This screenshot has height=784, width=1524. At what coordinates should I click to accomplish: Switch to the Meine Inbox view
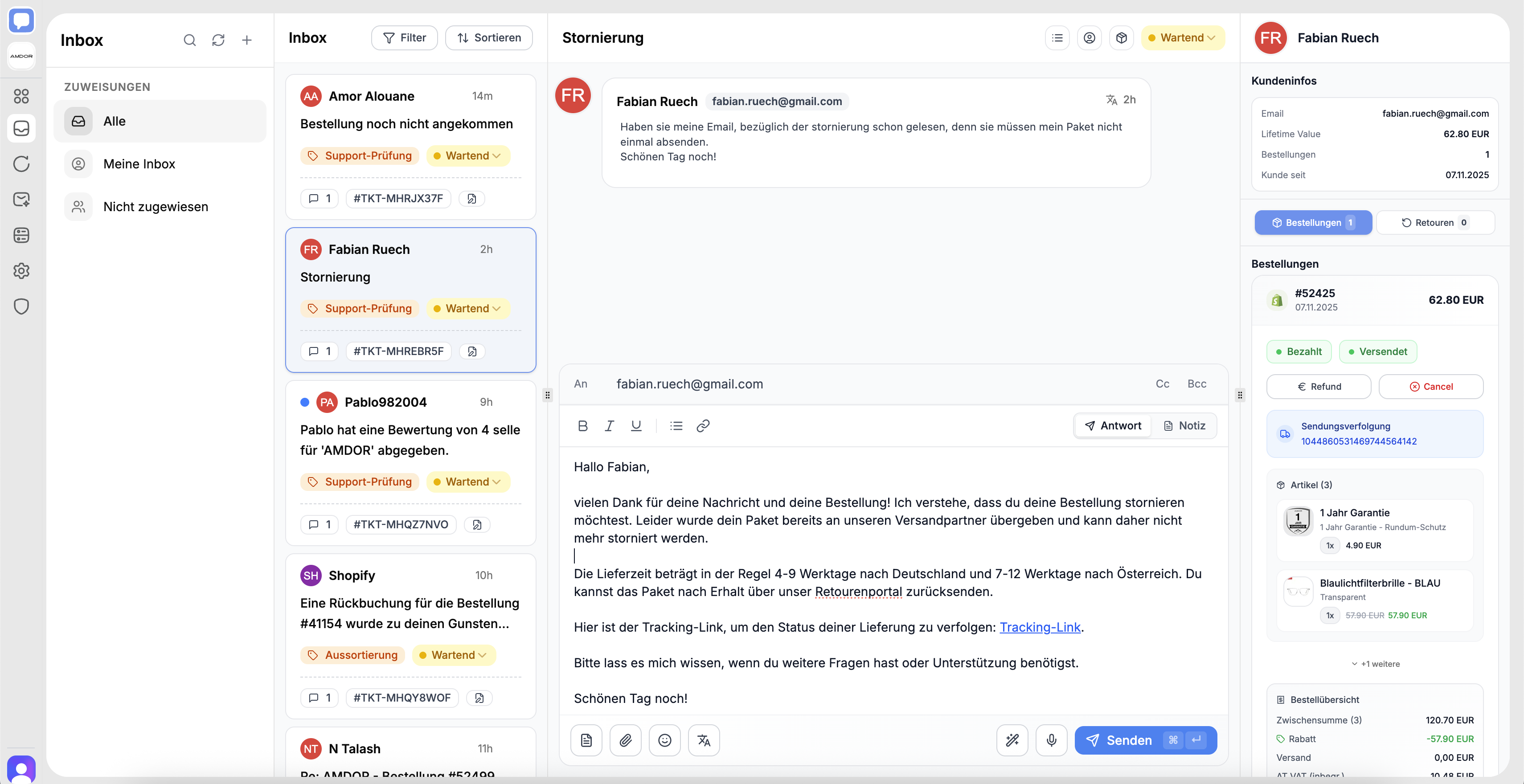point(139,164)
